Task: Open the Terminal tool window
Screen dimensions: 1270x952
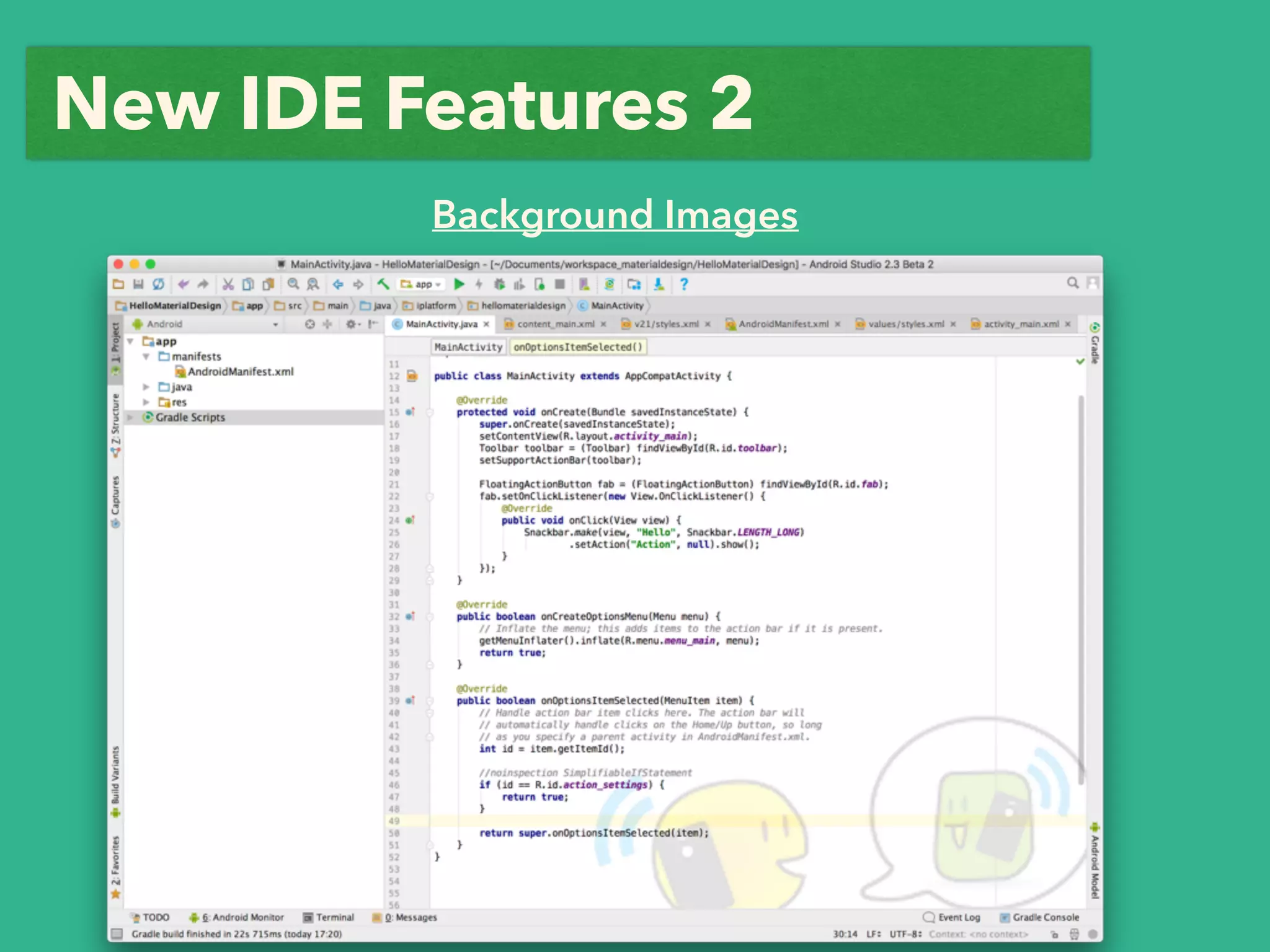Action: pyautogui.click(x=329, y=917)
